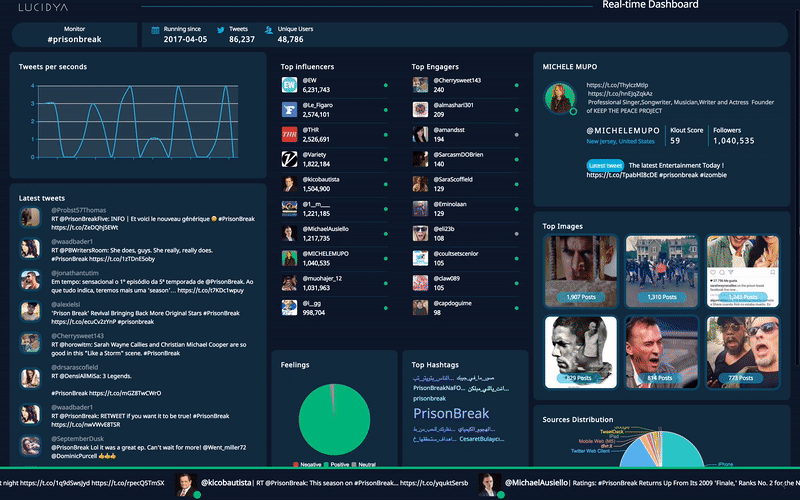Image resolution: width=800 pixels, height=500 pixels.
Task: Open the @MICHELEMUPO handle in profile card
Action: click(x=623, y=131)
